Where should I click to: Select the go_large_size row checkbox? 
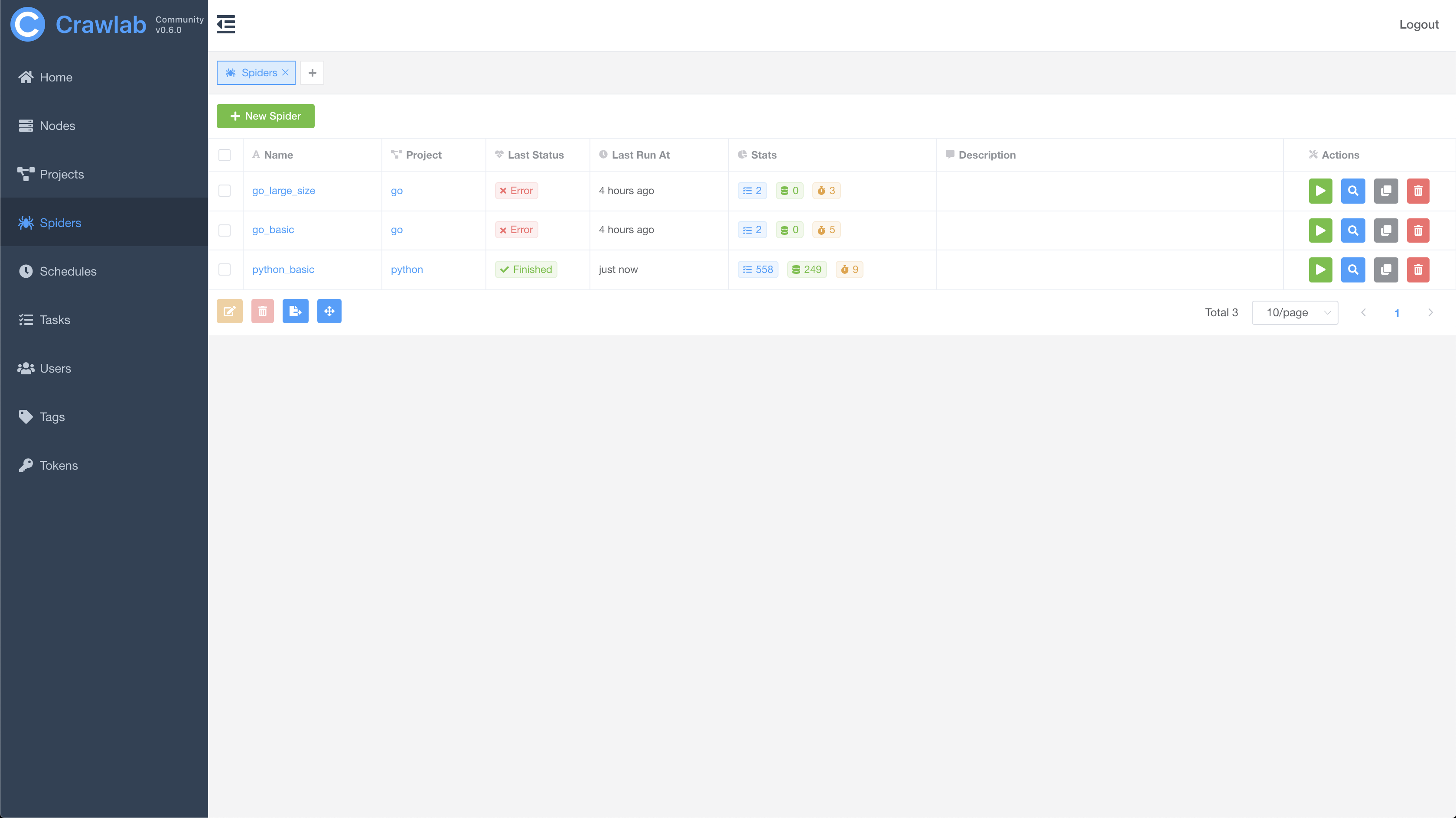(x=225, y=191)
